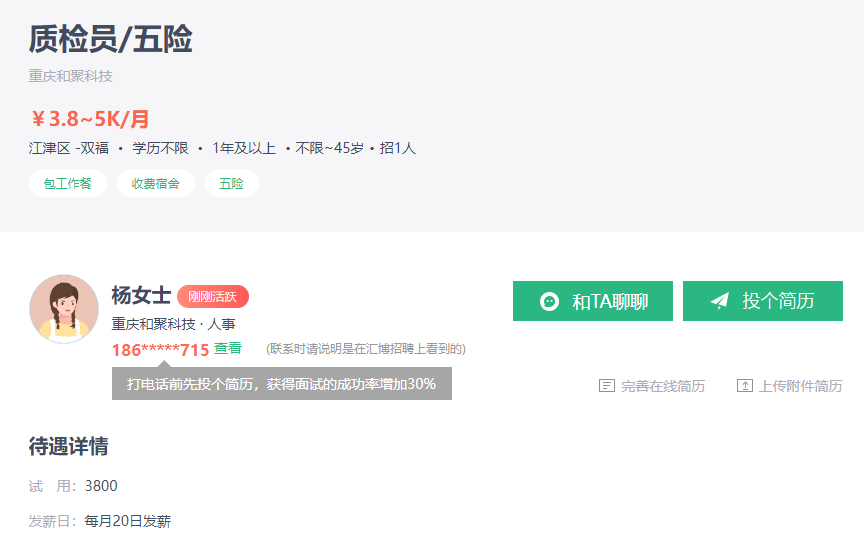Screen dimensions: 864x548
Task: Submit resume with 投个简历 button
Action: pyautogui.click(x=763, y=301)
